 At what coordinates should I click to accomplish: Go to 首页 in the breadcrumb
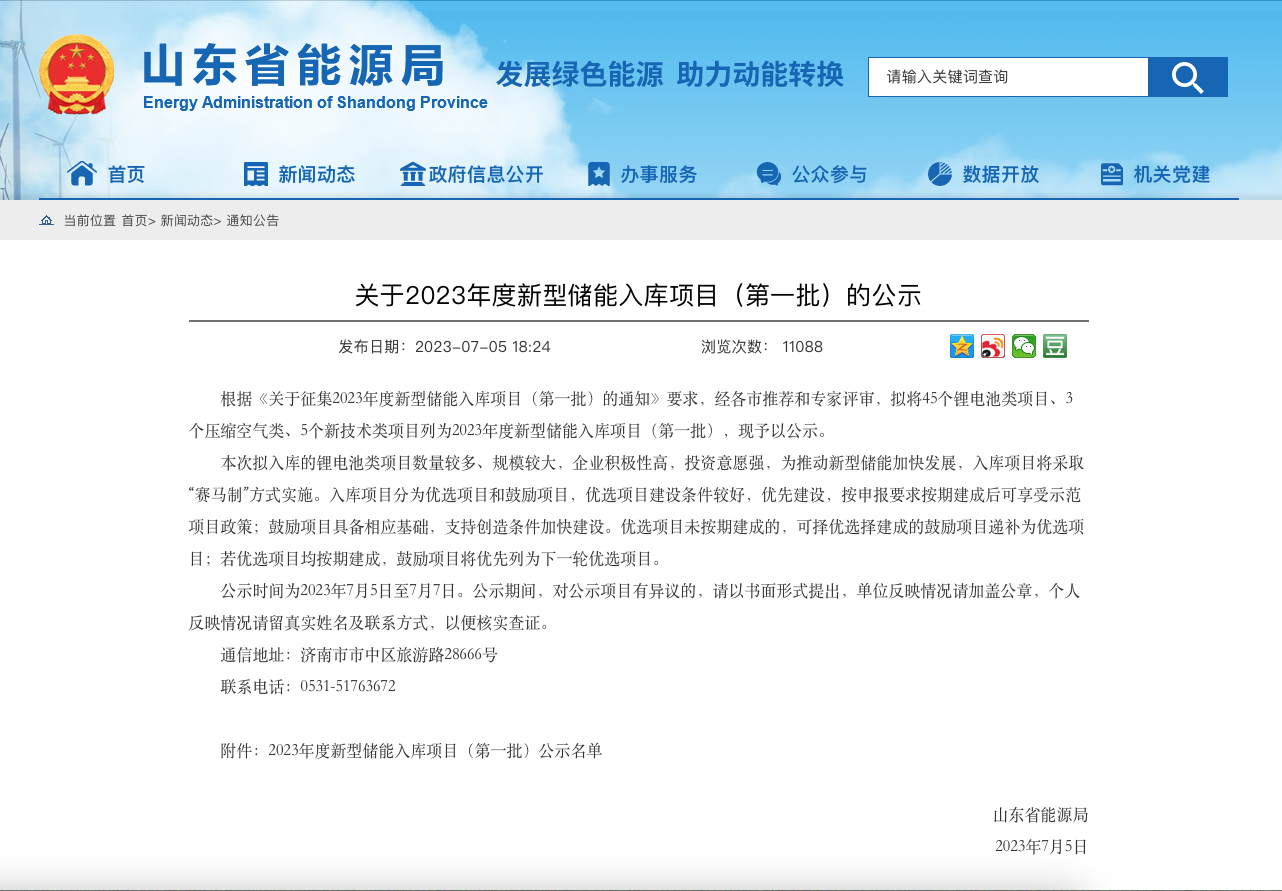pyautogui.click(x=134, y=221)
